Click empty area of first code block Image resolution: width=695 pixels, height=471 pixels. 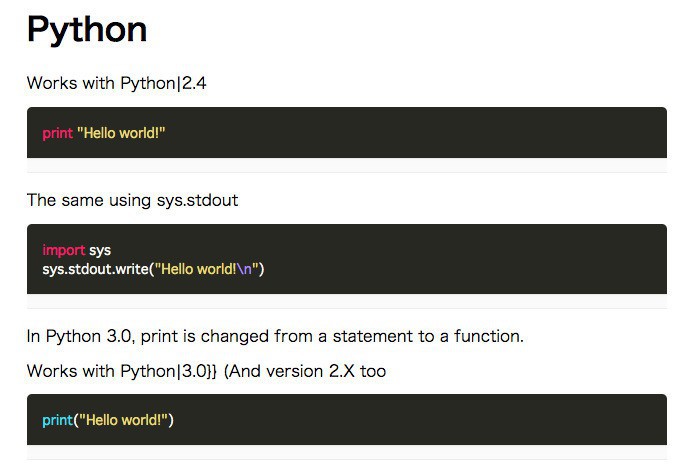[x=450, y=133]
